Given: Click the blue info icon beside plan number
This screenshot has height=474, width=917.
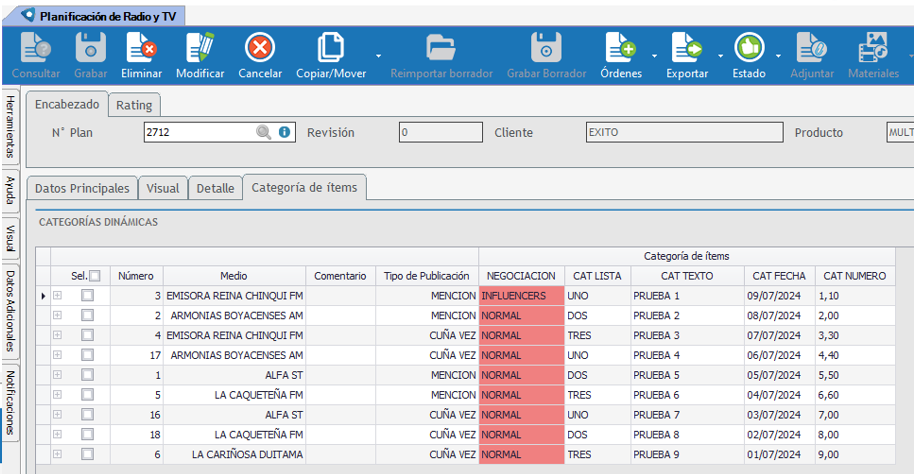Looking at the screenshot, I should pyautogui.click(x=284, y=132).
